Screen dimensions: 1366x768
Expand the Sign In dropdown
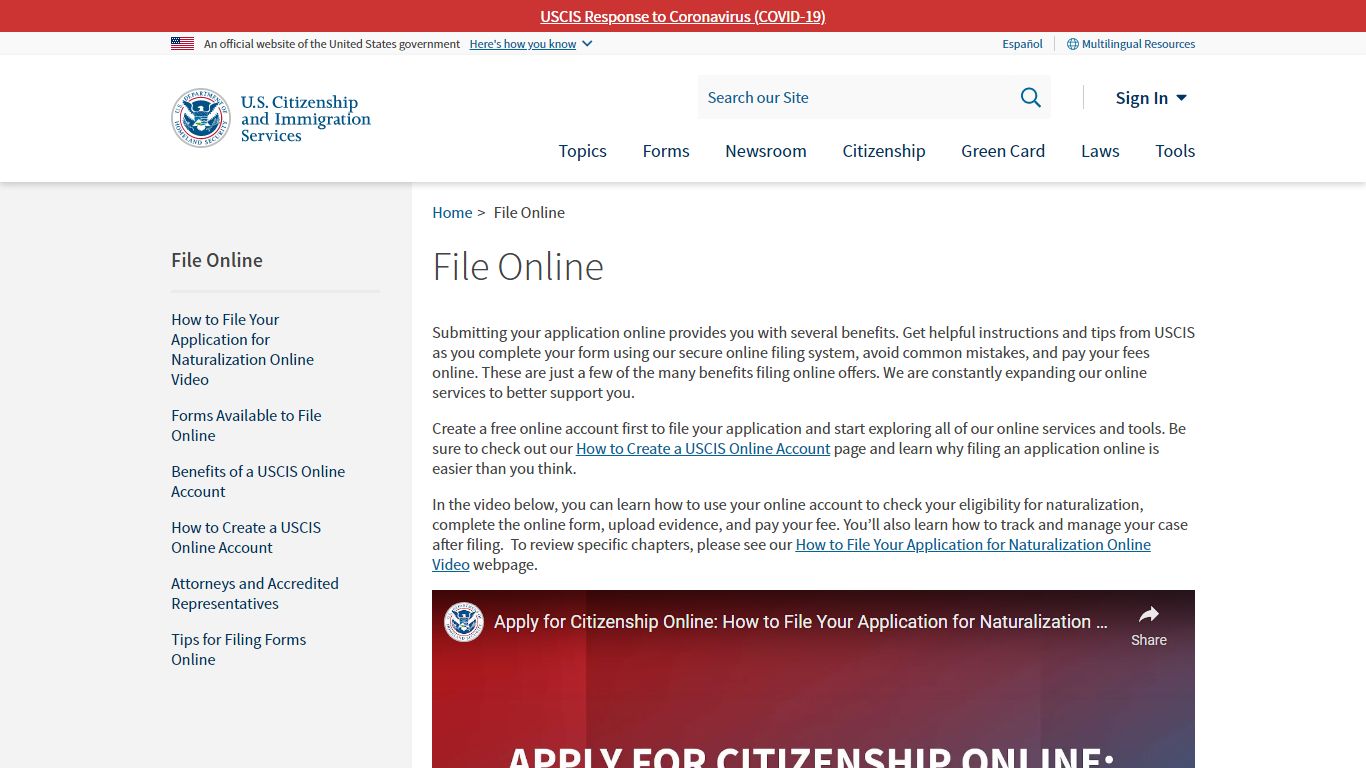click(1151, 98)
